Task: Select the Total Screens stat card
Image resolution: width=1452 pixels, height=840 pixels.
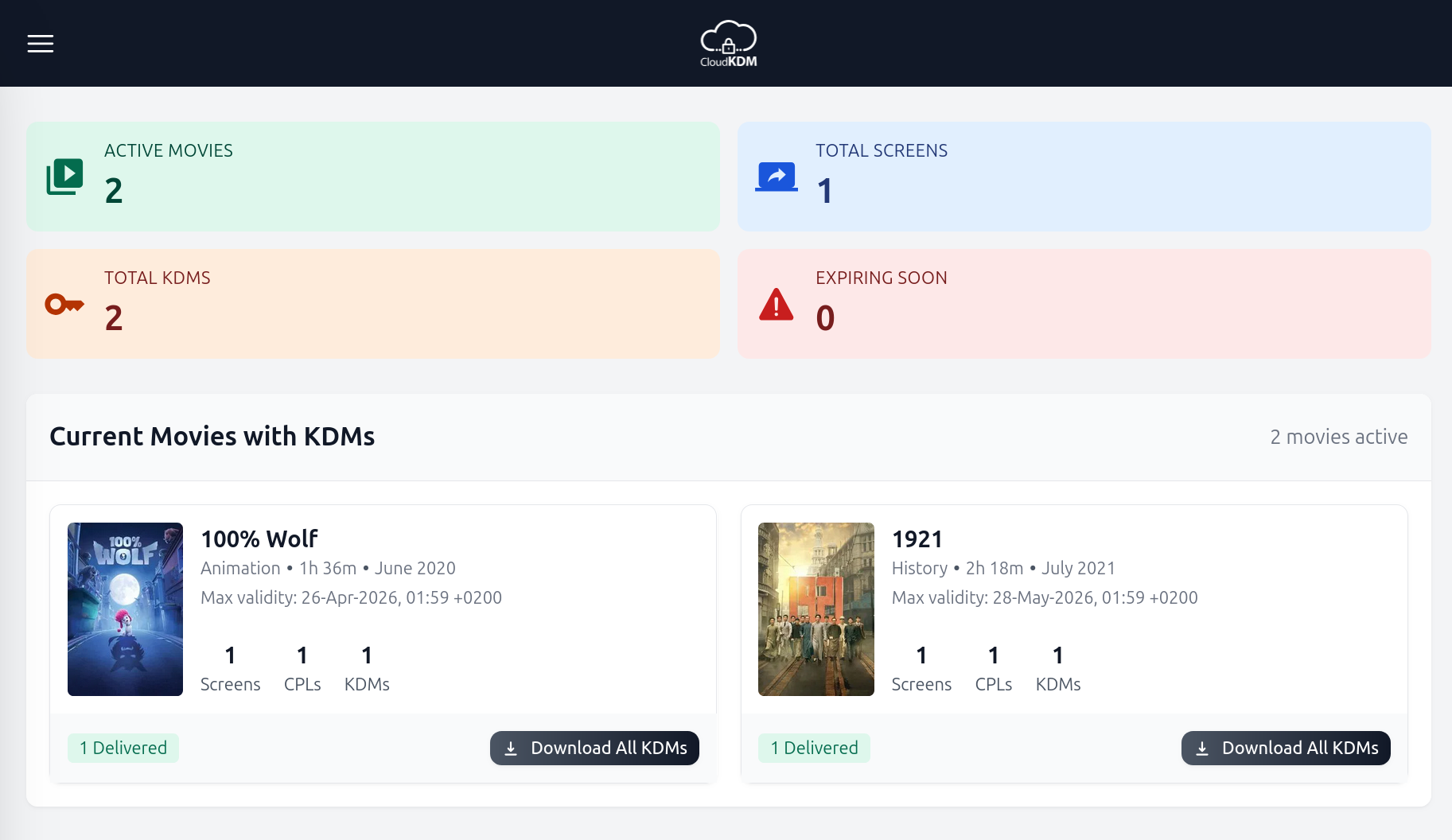Action: point(1084,177)
